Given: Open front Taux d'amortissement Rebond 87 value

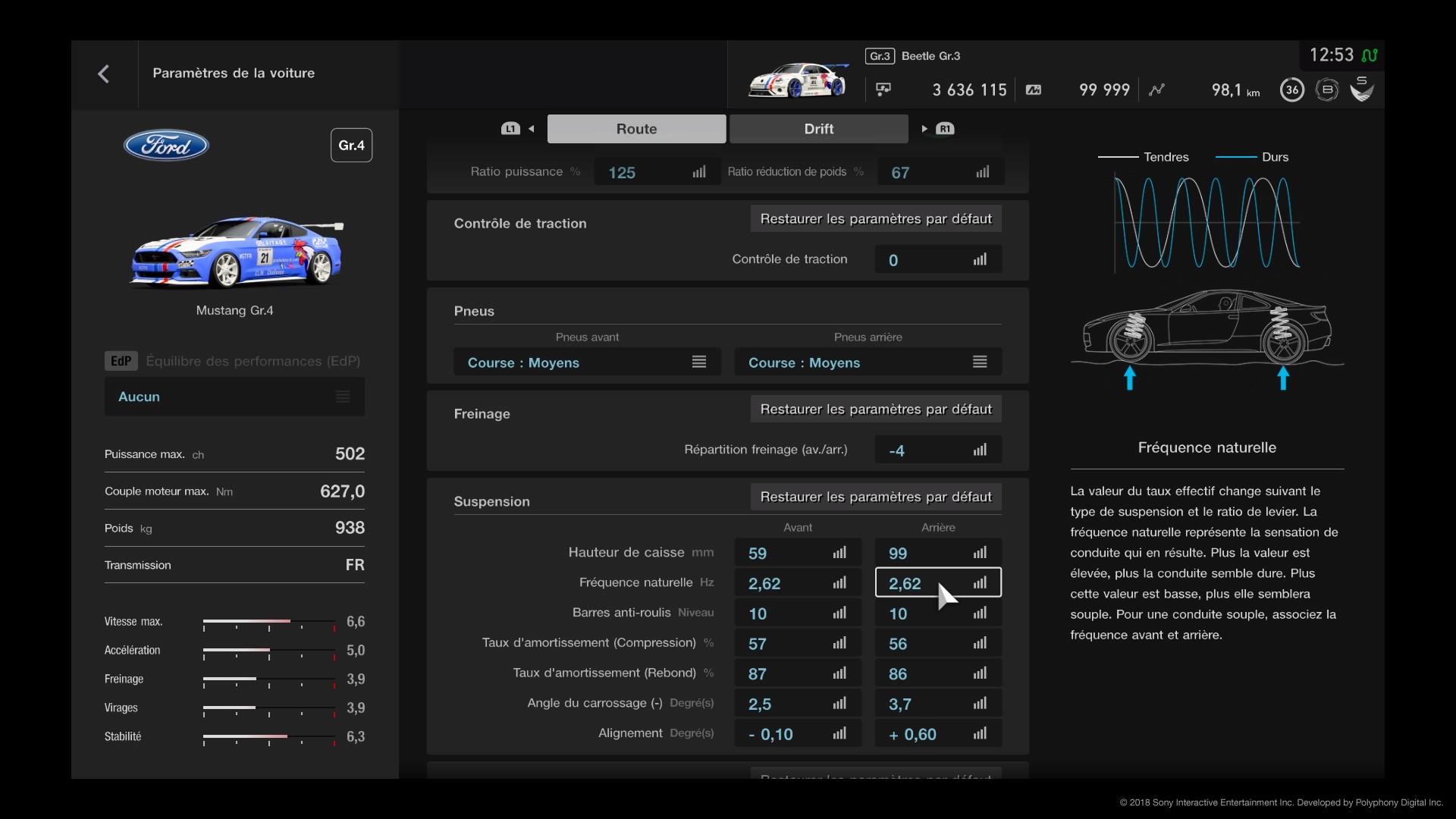Looking at the screenshot, I should click(x=798, y=673).
